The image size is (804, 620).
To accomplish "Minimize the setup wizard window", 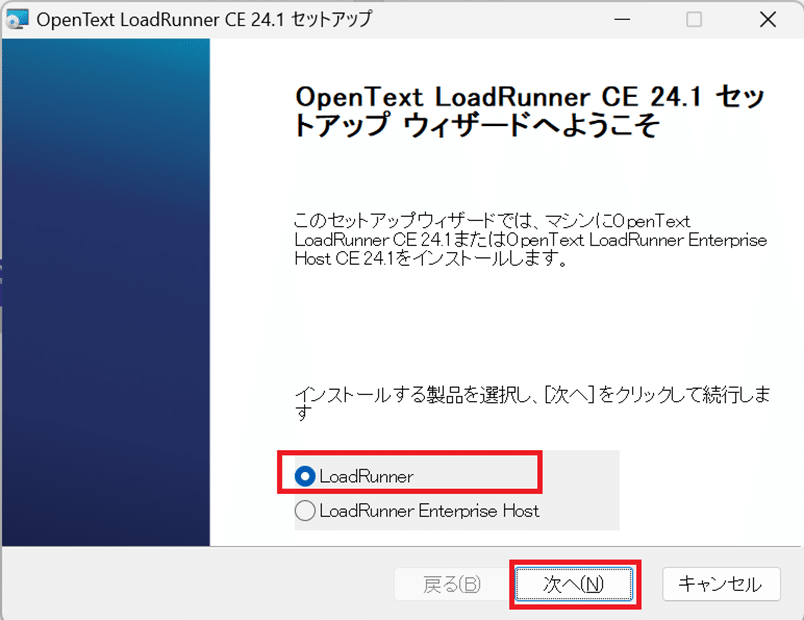I will point(622,19).
